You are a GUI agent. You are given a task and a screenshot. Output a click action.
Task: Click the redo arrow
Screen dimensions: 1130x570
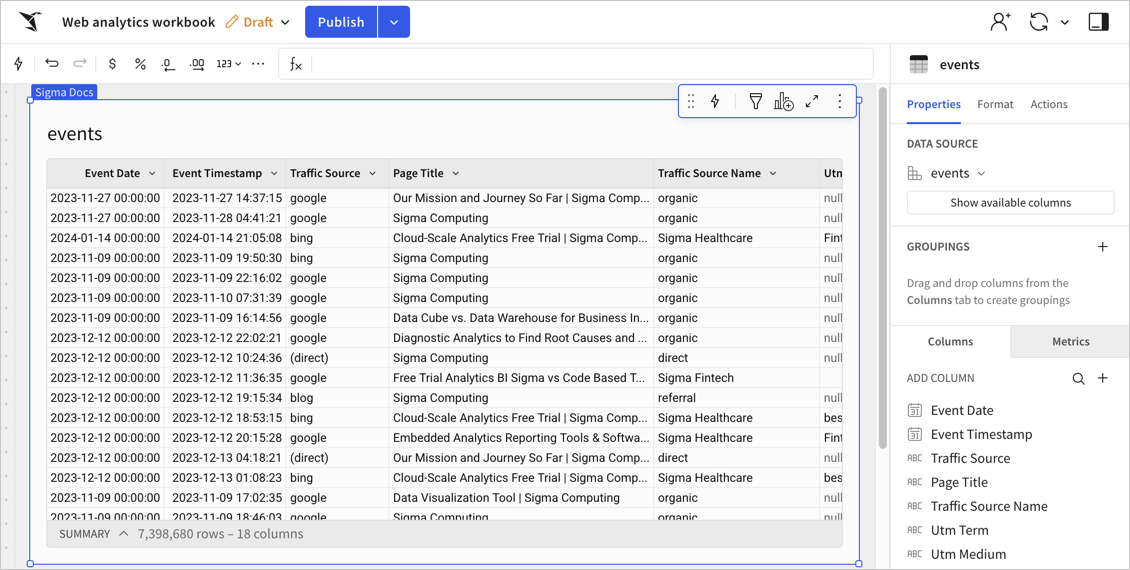(x=80, y=63)
